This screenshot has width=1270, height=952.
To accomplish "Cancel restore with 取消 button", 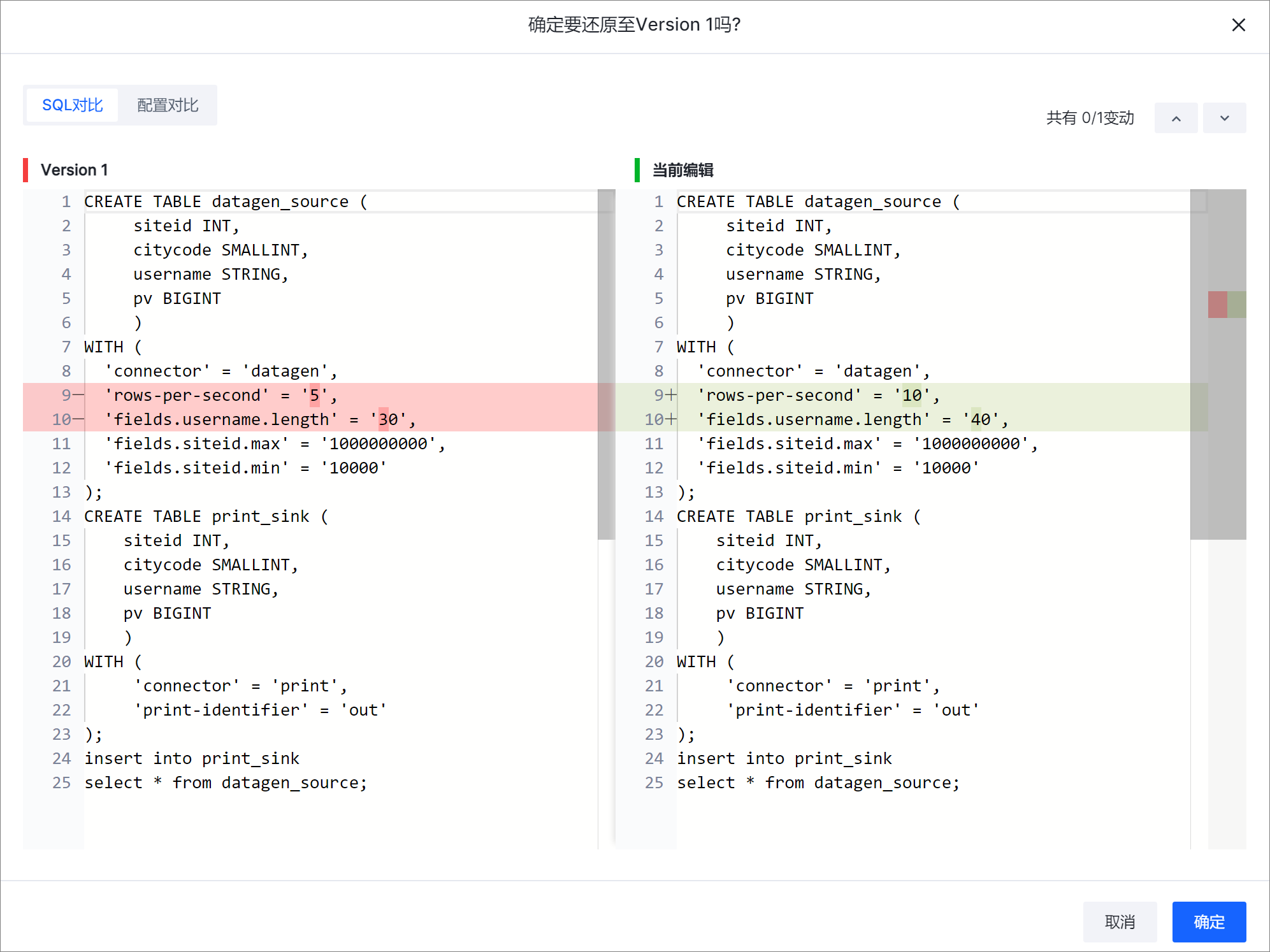I will pyautogui.click(x=1120, y=921).
